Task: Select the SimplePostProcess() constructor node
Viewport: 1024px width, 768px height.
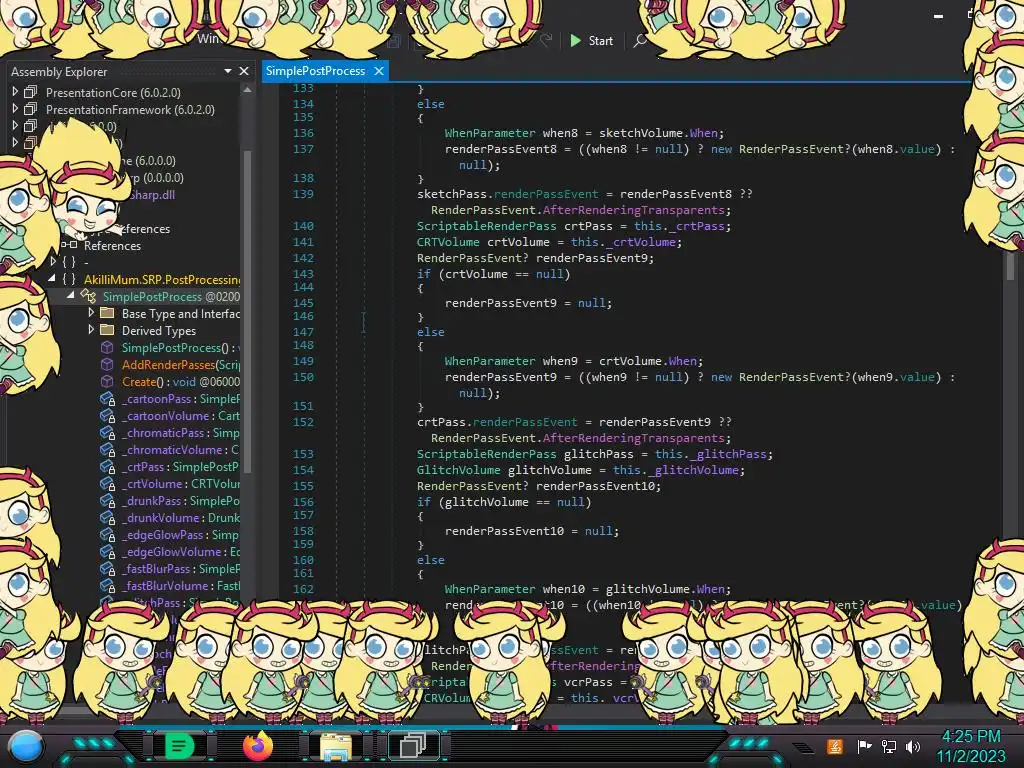Action: [x=180, y=347]
